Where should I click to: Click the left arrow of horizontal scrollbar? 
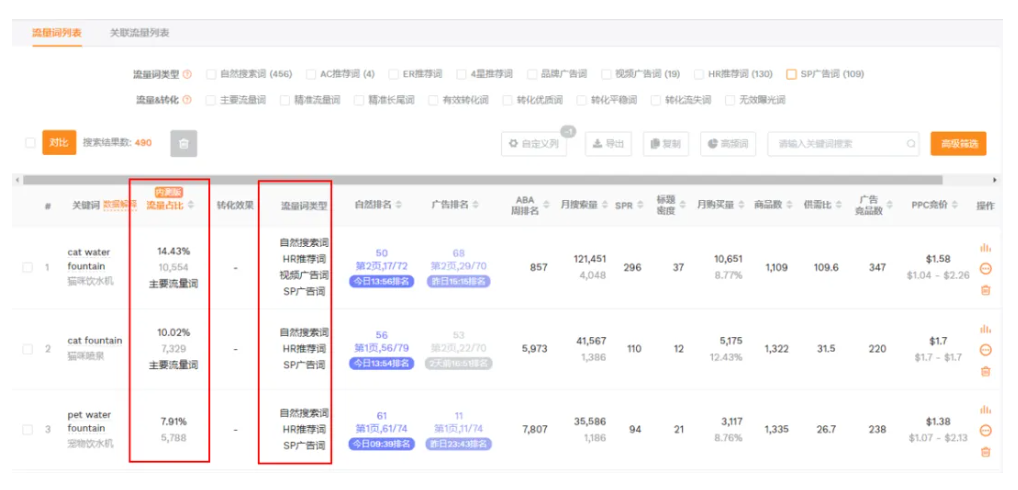pos(16,180)
